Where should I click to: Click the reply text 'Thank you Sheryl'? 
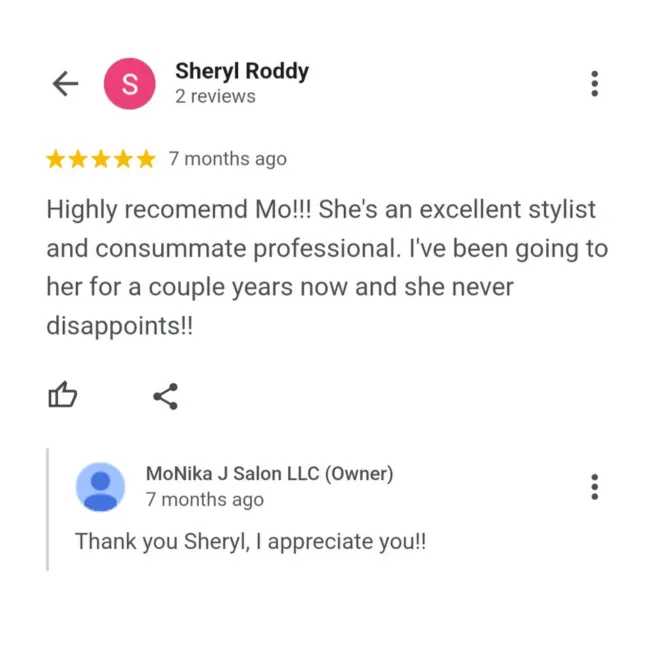[250, 541]
